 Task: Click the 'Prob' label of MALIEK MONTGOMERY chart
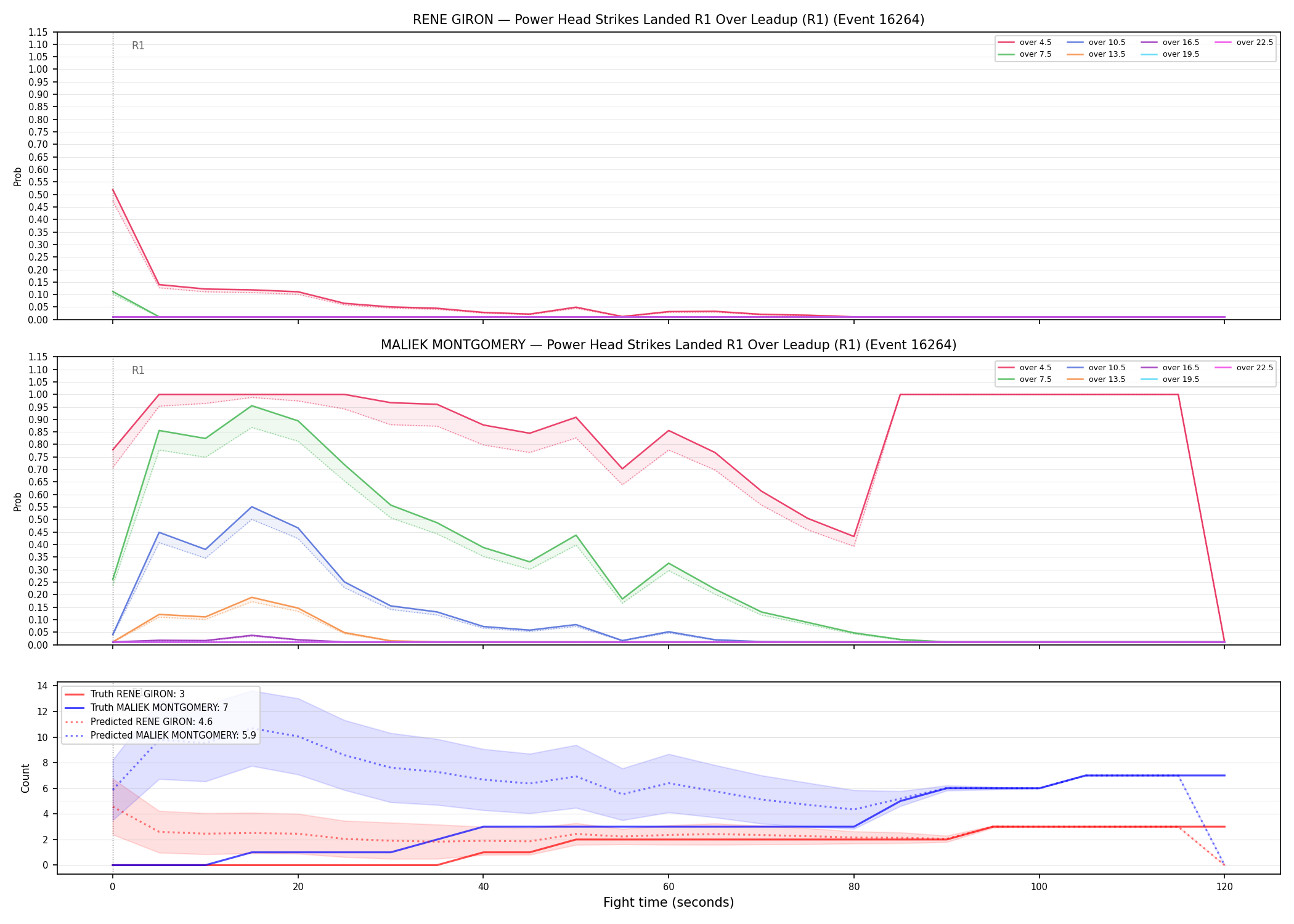coord(18,501)
